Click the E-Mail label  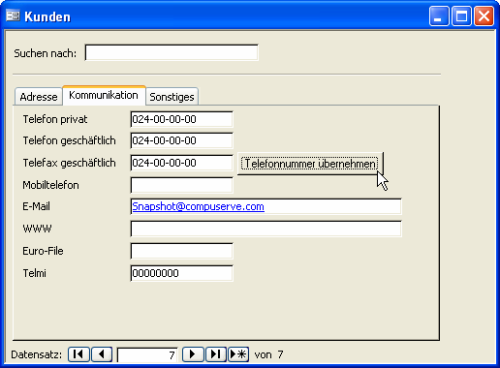[x=36, y=206]
